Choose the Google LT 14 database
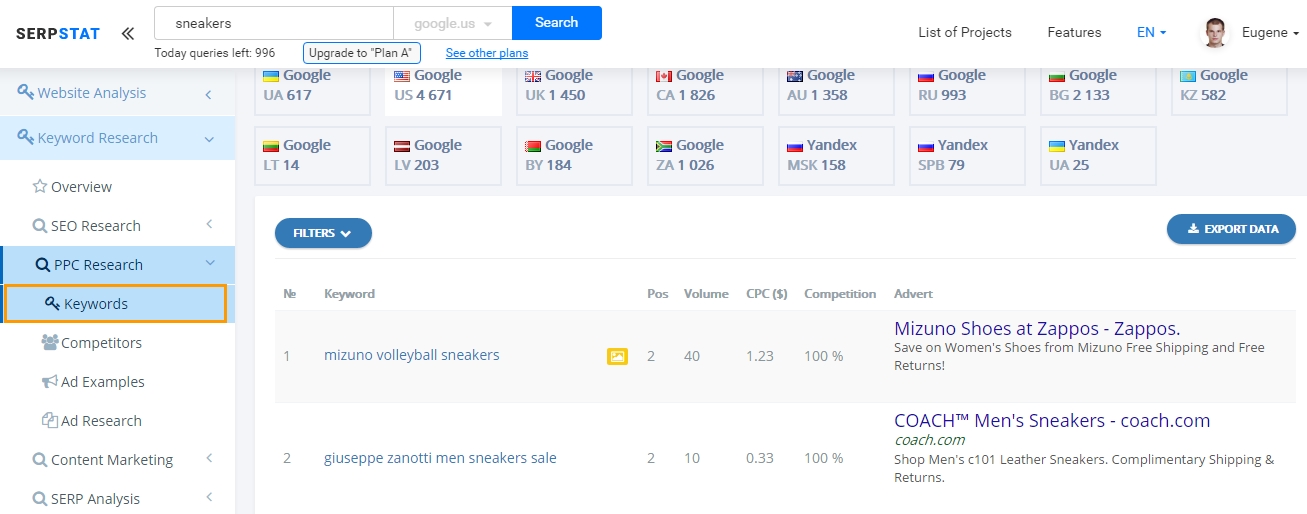1307x514 pixels. point(312,155)
